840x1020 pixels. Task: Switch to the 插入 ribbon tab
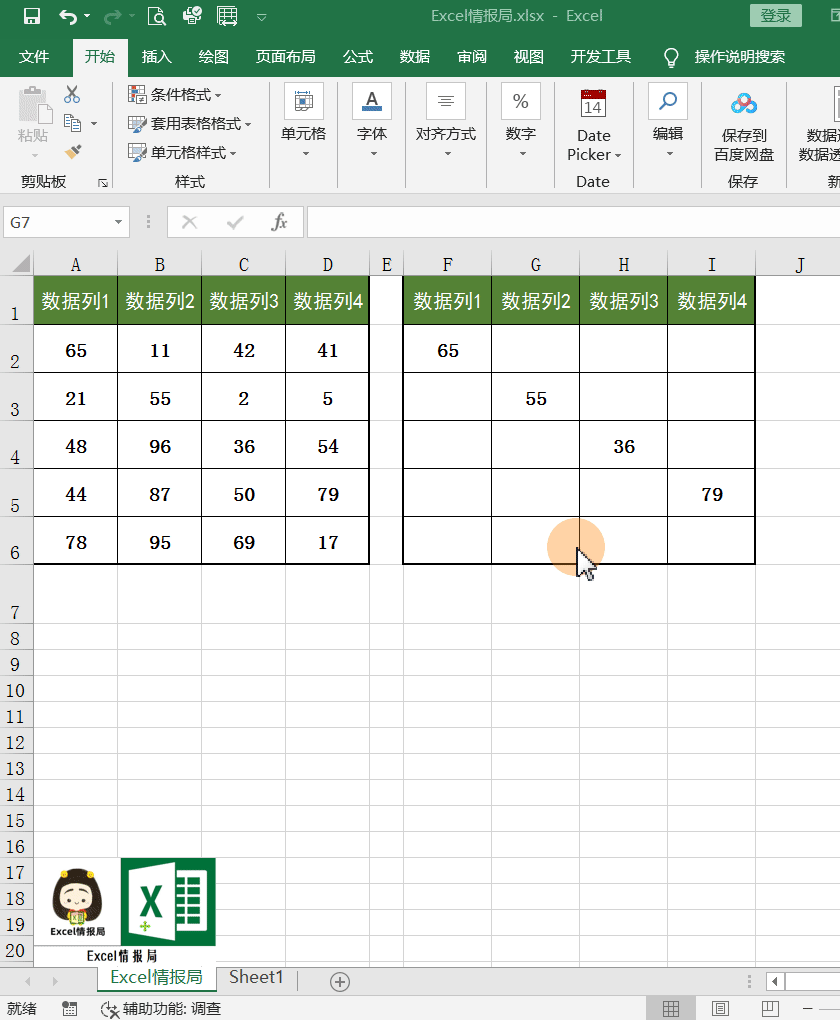click(157, 57)
